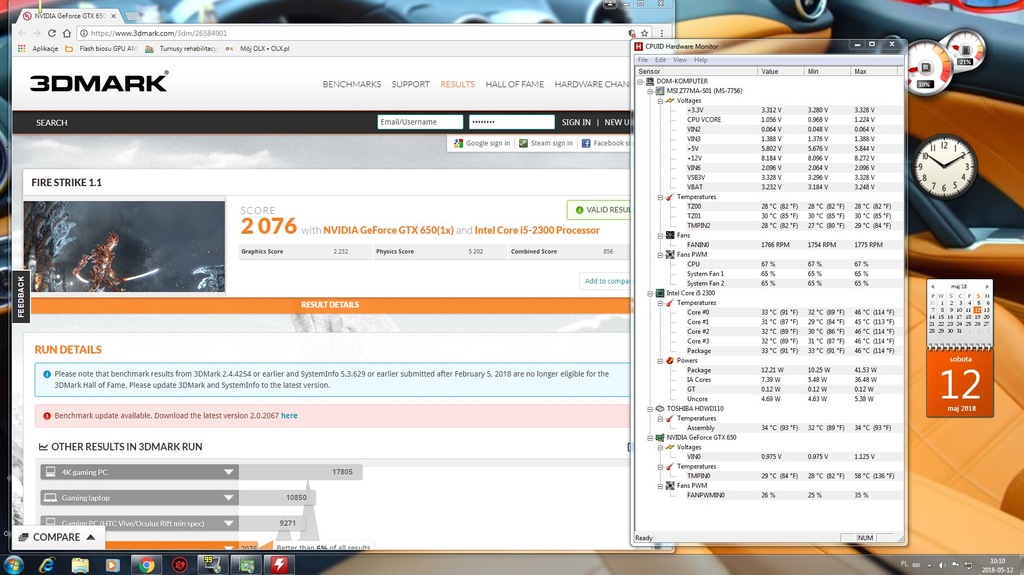Click the 3DMARK logo
The width and height of the screenshot is (1024, 575).
[99, 82]
